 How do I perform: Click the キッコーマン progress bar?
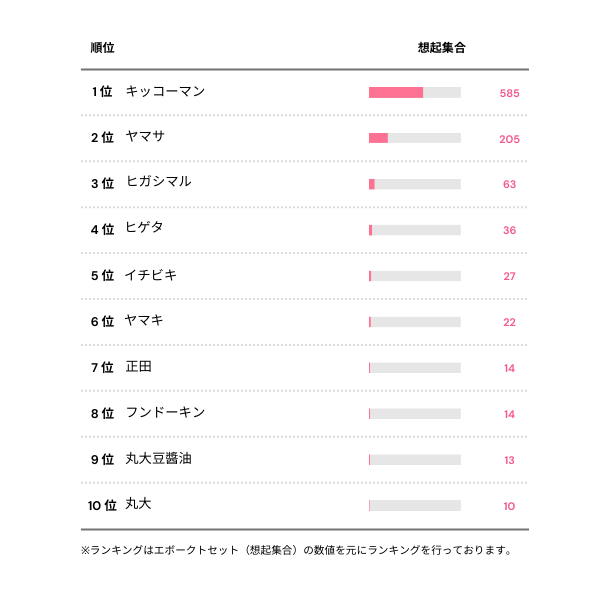(414, 92)
